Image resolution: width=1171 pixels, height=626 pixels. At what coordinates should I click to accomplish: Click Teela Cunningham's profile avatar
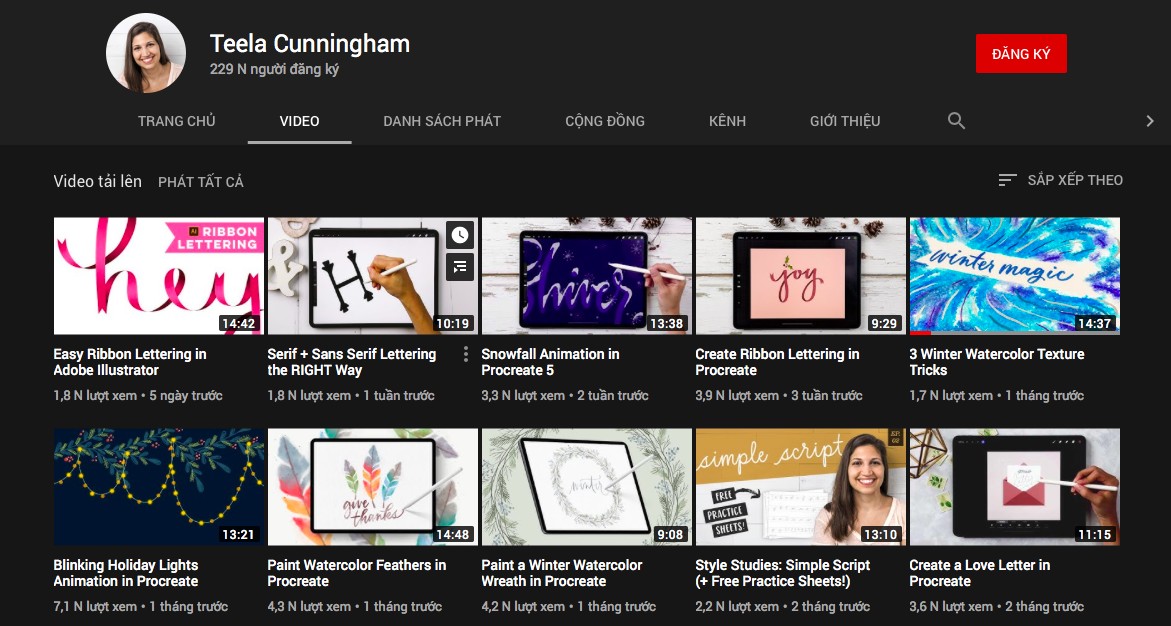[x=146, y=53]
